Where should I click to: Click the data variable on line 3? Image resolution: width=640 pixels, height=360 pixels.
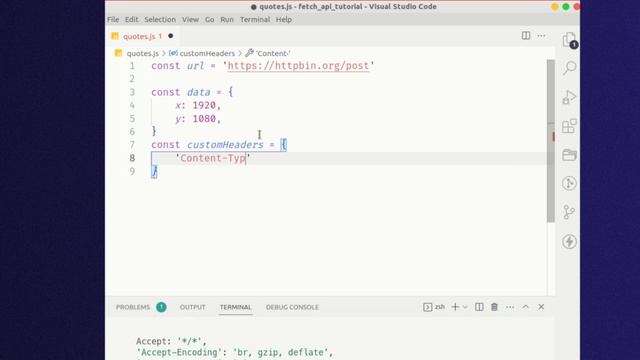pyautogui.click(x=198, y=92)
